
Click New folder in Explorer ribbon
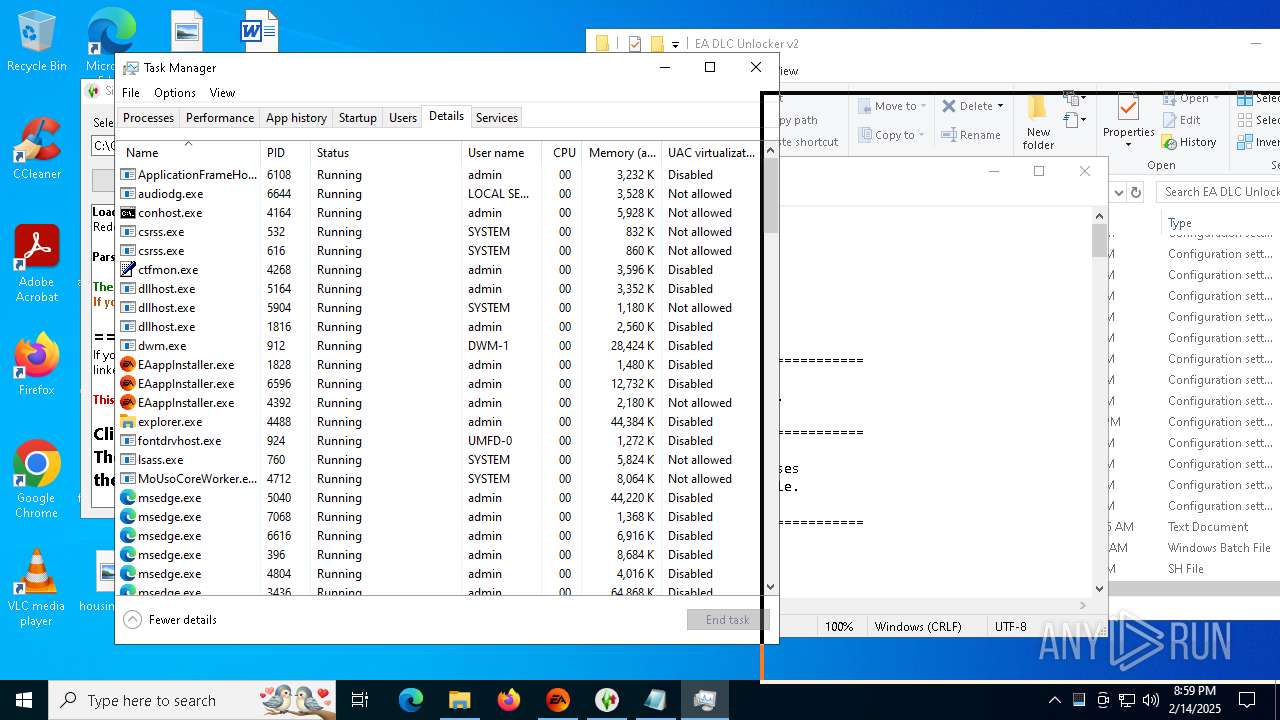click(x=1038, y=122)
